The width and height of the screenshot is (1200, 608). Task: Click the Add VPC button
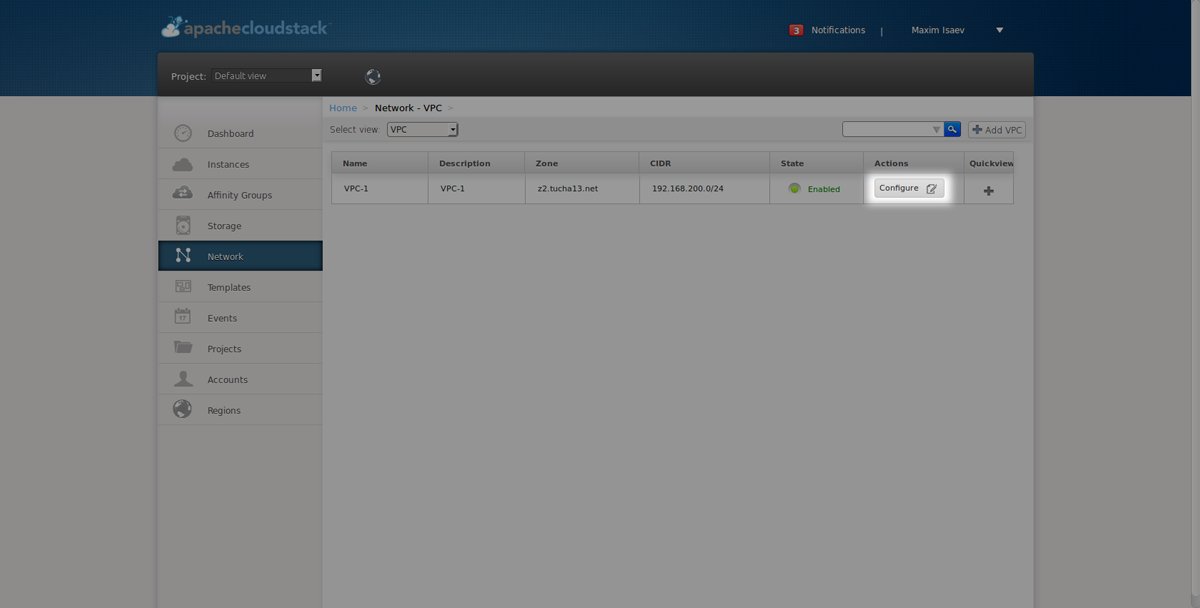coord(997,130)
